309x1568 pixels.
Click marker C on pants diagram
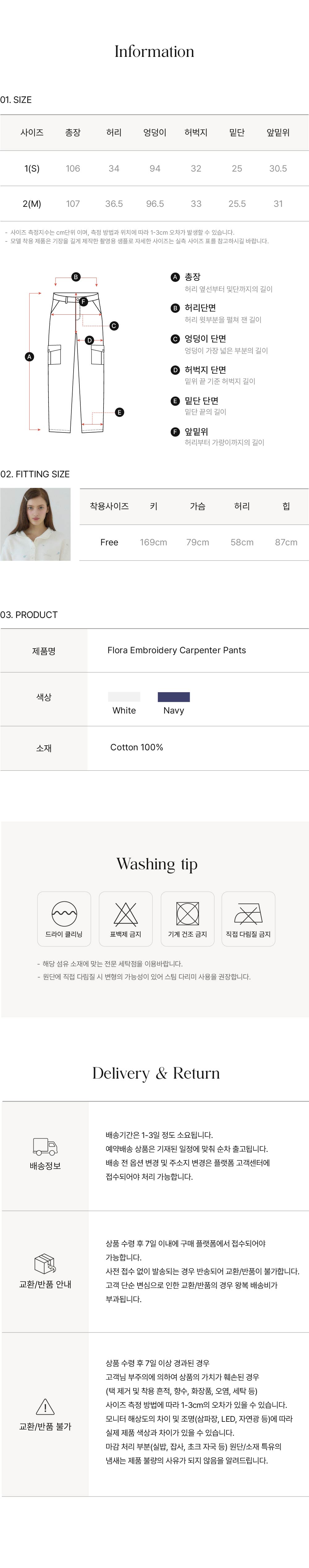[x=114, y=326]
